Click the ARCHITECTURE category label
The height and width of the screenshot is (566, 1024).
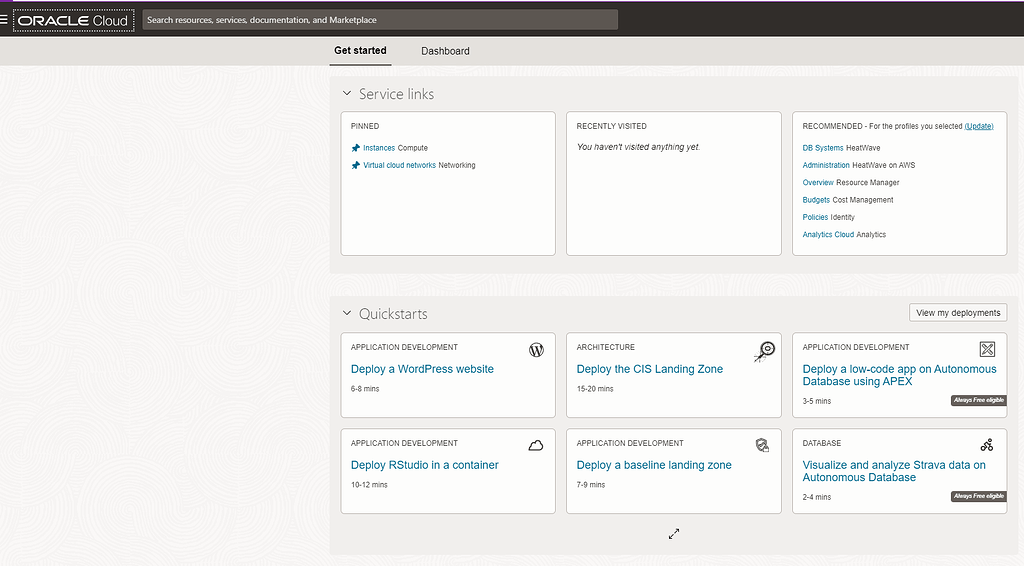pos(605,347)
